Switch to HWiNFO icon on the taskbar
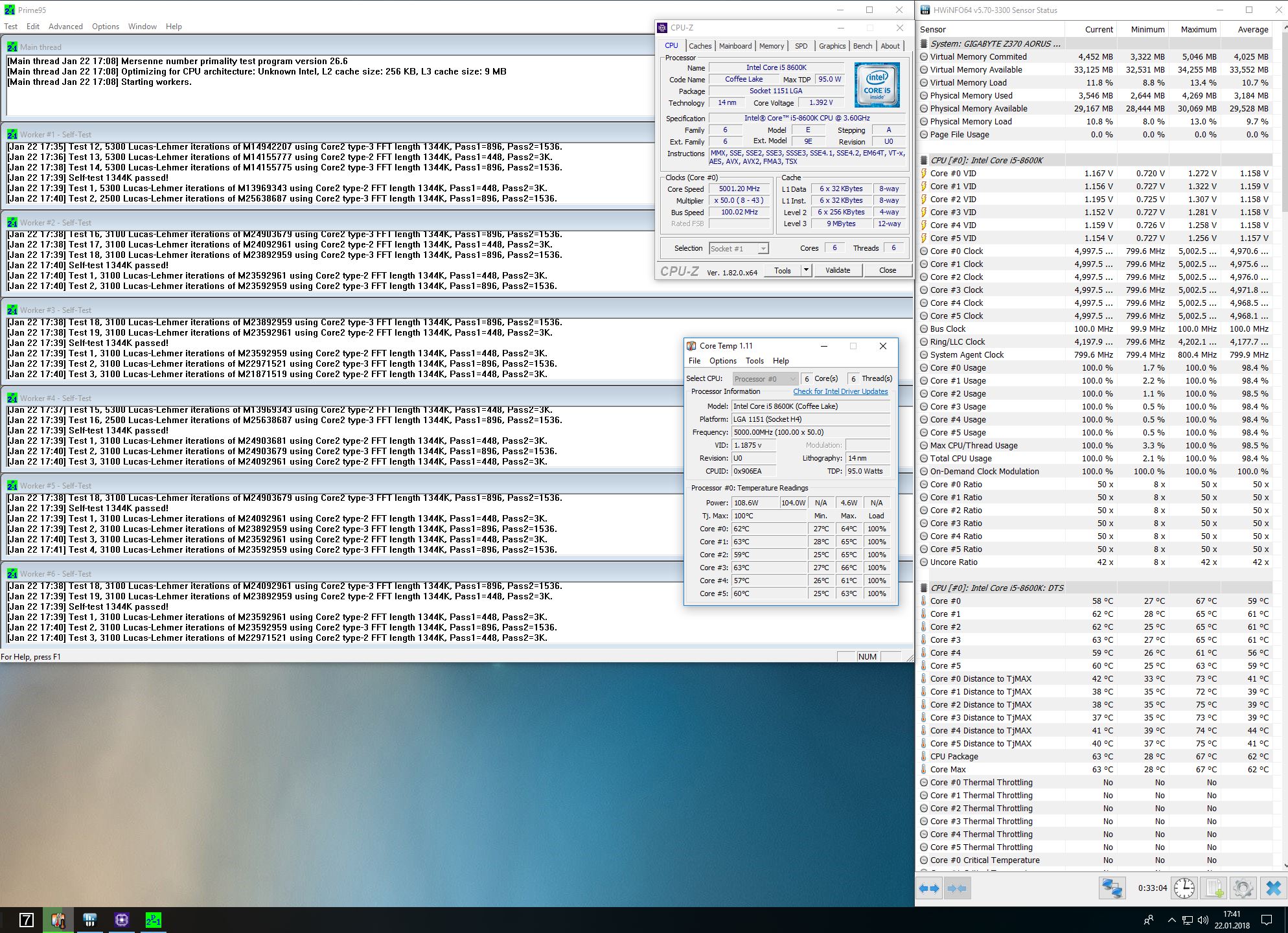Screen dimensions: 1288x933 (x=89, y=920)
